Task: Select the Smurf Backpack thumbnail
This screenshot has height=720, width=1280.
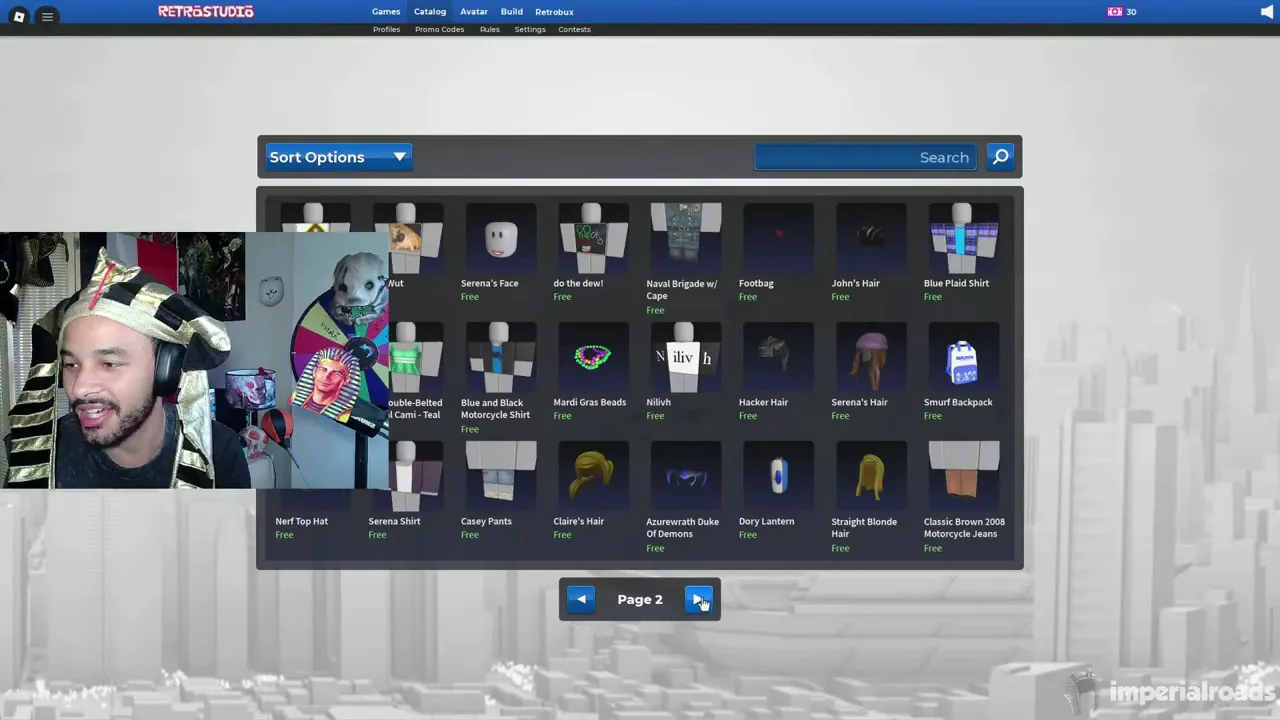Action: click(963, 357)
